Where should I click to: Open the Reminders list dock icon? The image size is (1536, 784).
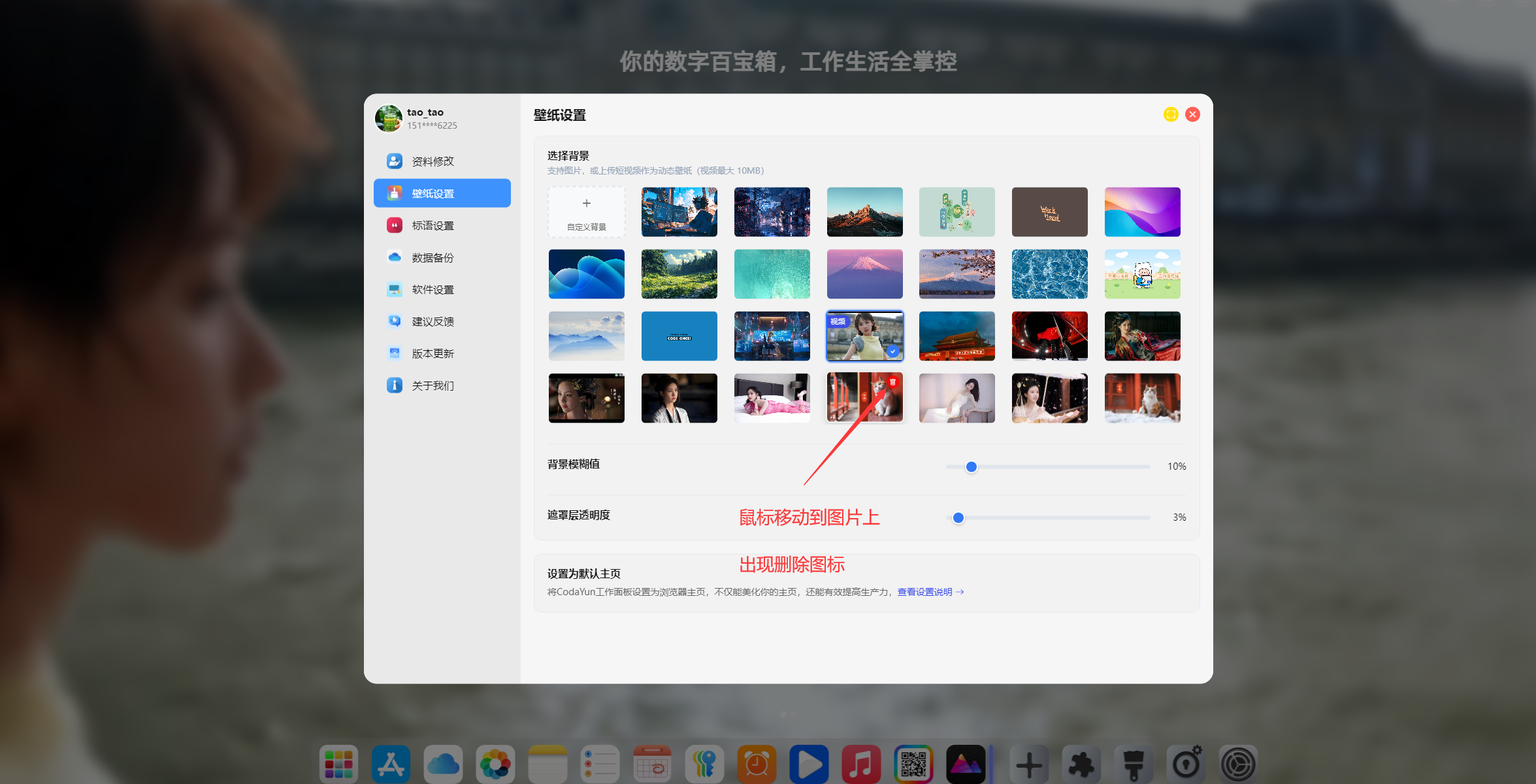click(600, 764)
